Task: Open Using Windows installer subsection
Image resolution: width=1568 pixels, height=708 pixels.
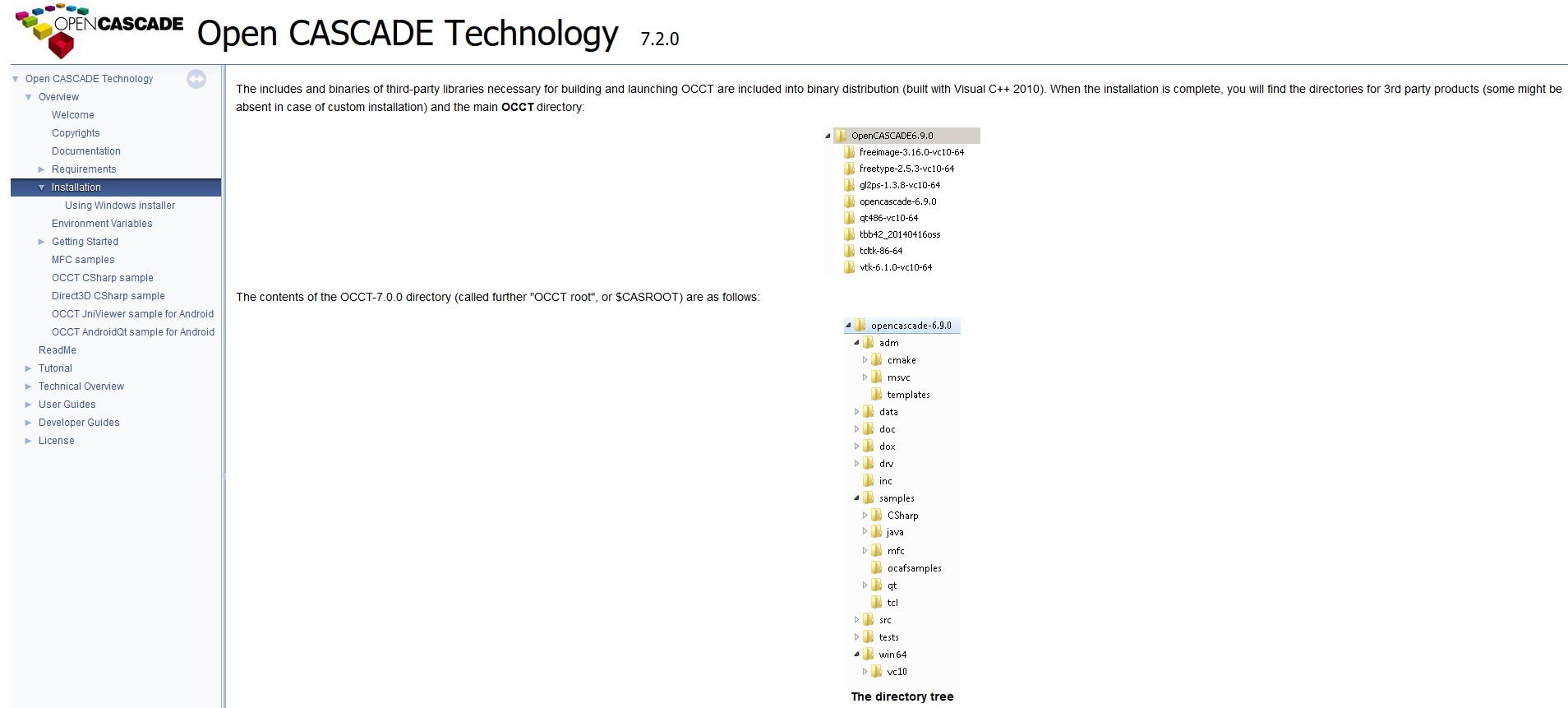Action: coord(120,206)
